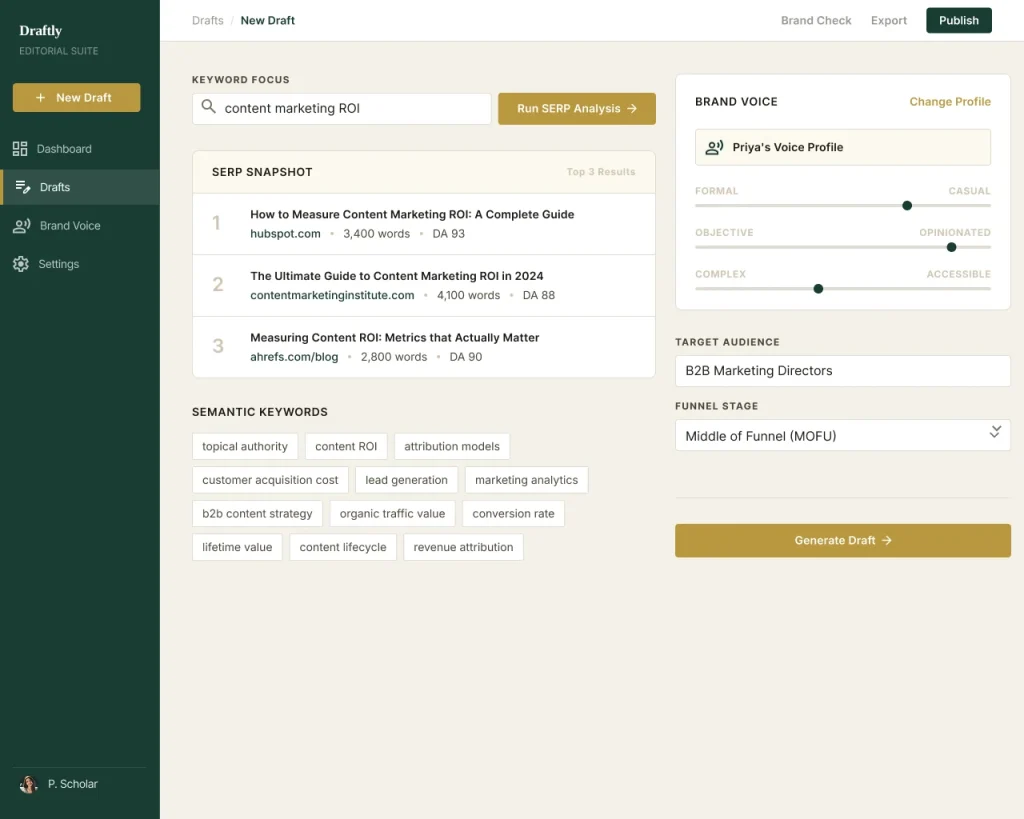1024x819 pixels.
Task: Click the search magnifier icon in keyword field
Action: (208, 106)
